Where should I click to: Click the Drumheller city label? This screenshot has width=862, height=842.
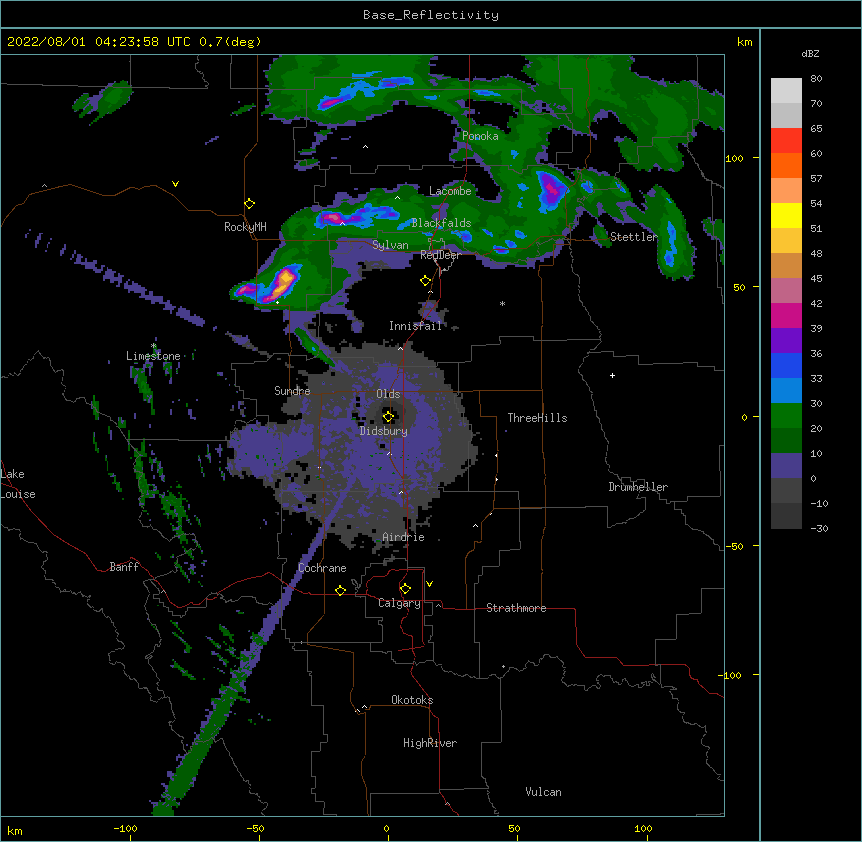tap(638, 487)
